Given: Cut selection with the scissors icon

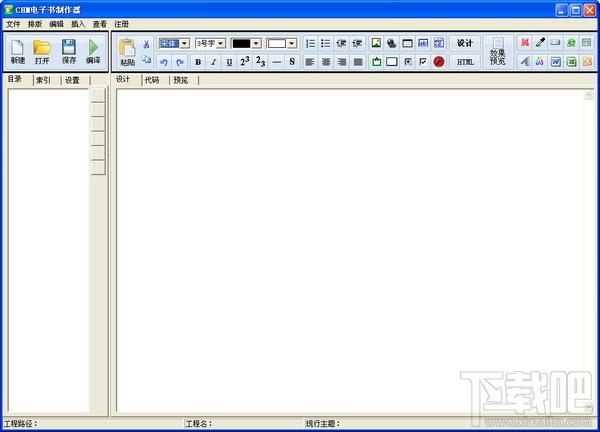Looking at the screenshot, I should [146, 44].
